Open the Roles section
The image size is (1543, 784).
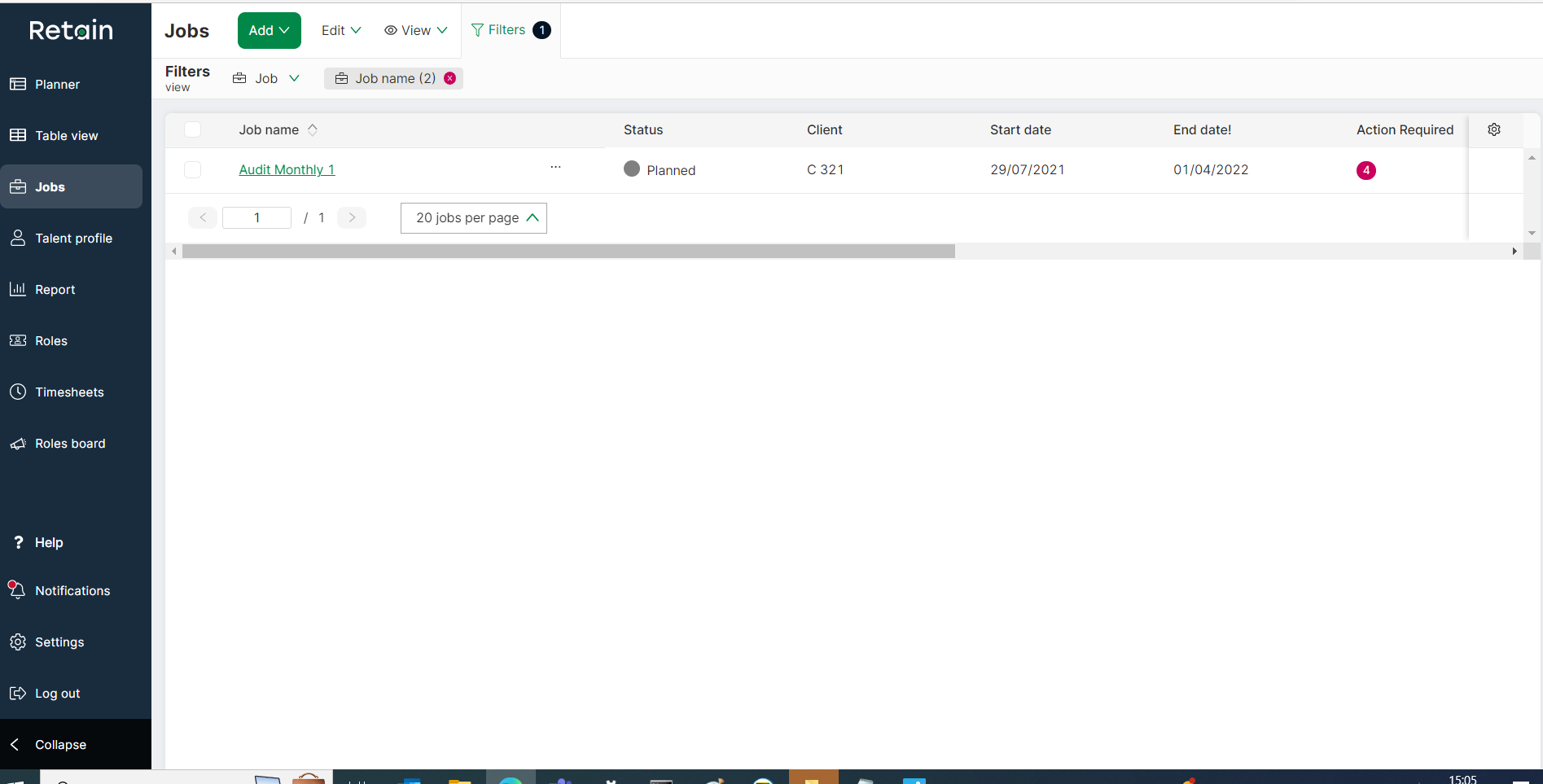[x=50, y=340]
